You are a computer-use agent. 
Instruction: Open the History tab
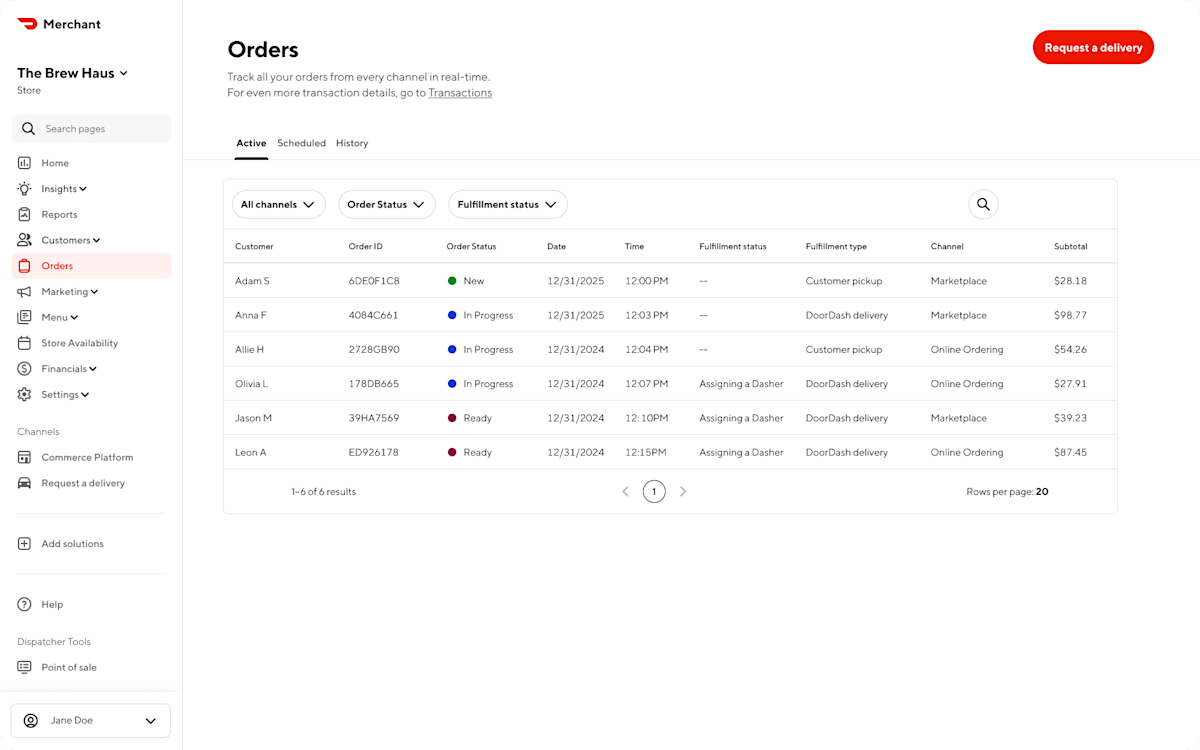click(x=352, y=143)
